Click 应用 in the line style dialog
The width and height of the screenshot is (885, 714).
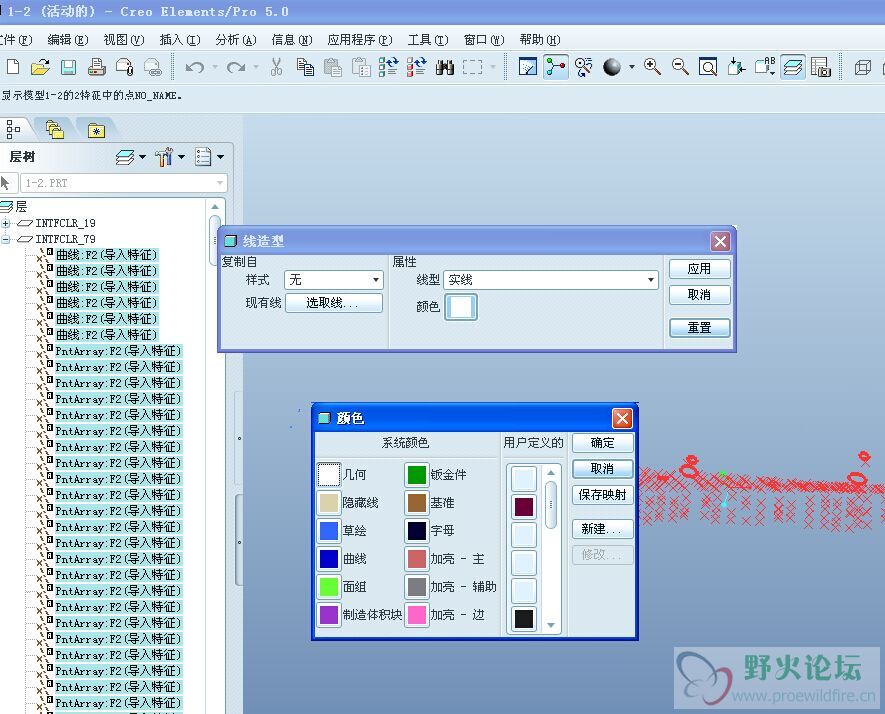[699, 269]
